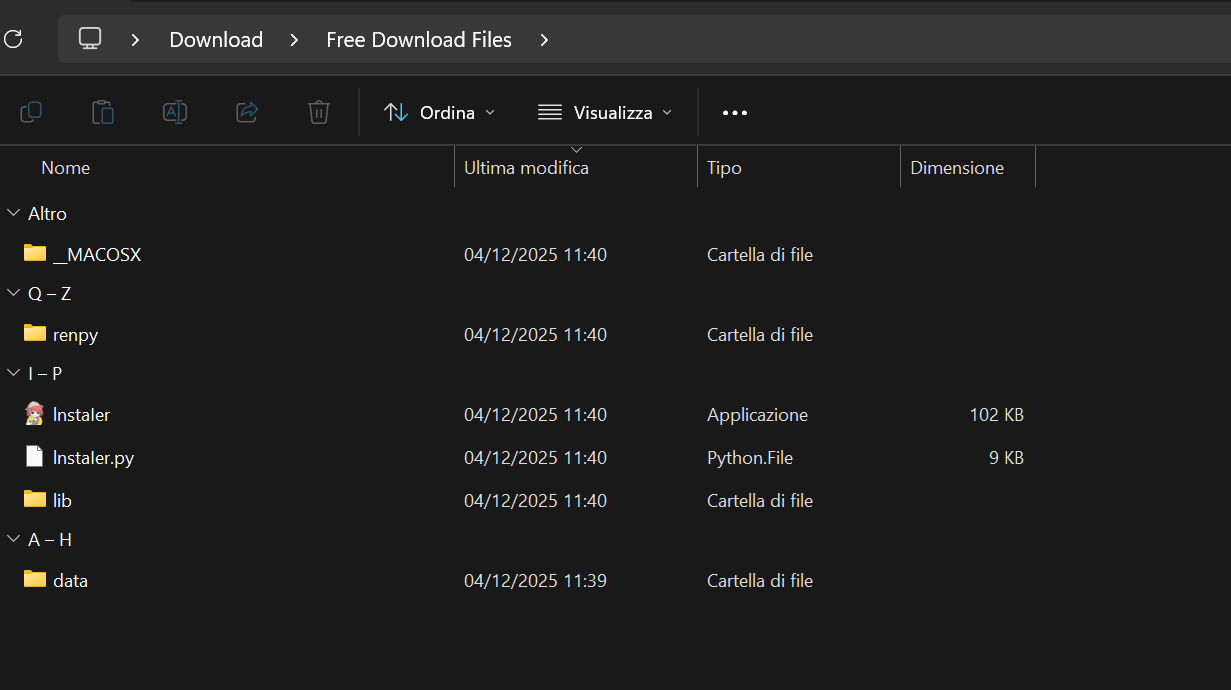Collapse the I – P group
This screenshot has height=690, width=1231.
(14, 373)
